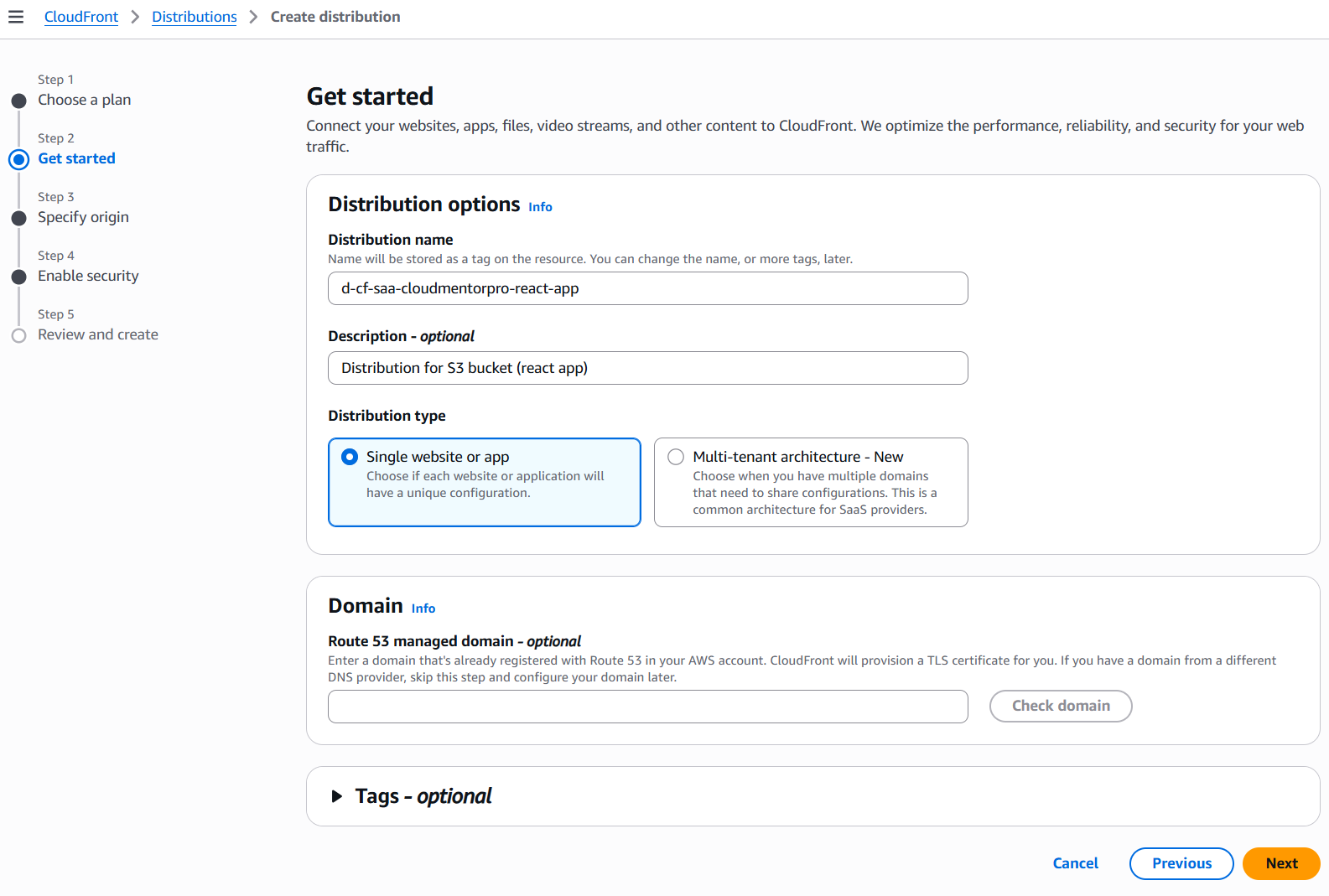This screenshot has width=1329, height=896.
Task: Focus the Distribution name input field
Action: [647, 288]
